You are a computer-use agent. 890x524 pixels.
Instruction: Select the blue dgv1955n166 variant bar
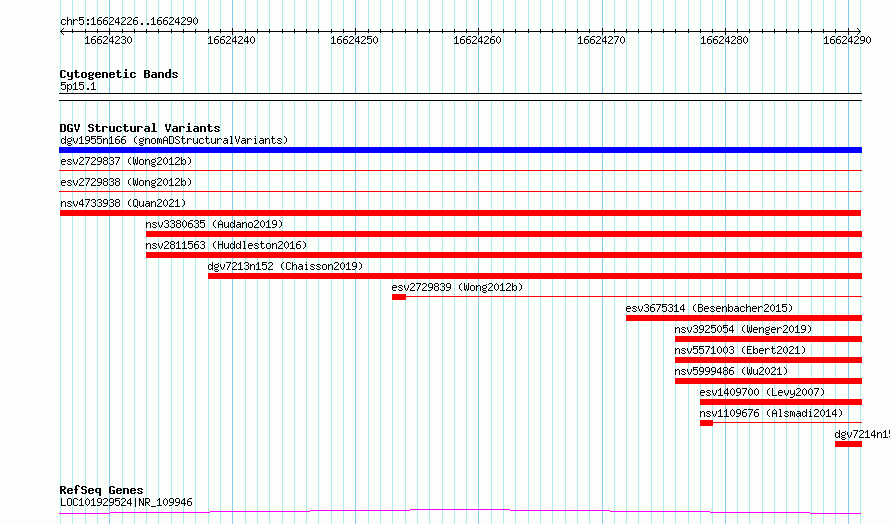(460, 150)
